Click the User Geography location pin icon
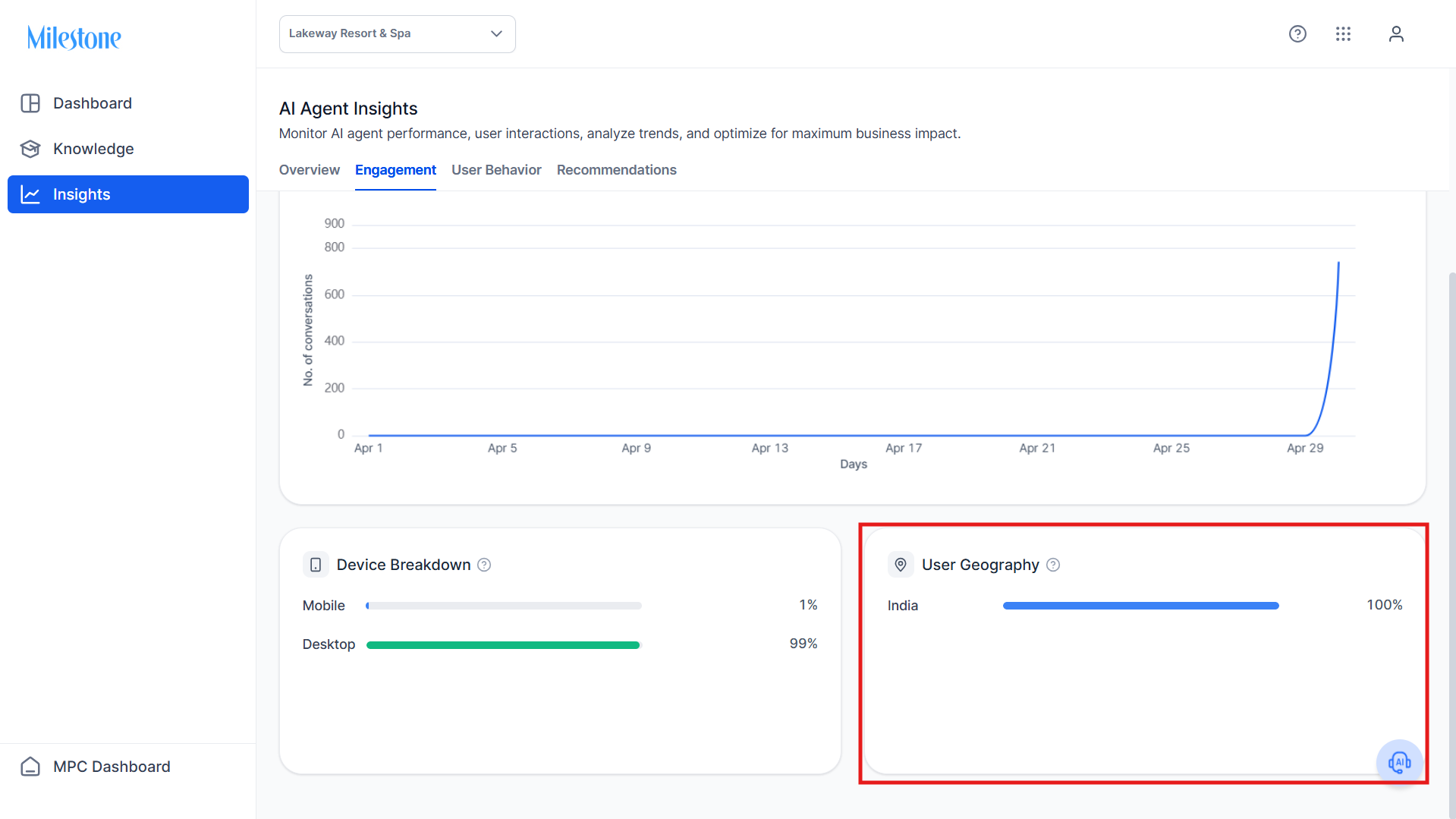1456x819 pixels. pyautogui.click(x=901, y=565)
